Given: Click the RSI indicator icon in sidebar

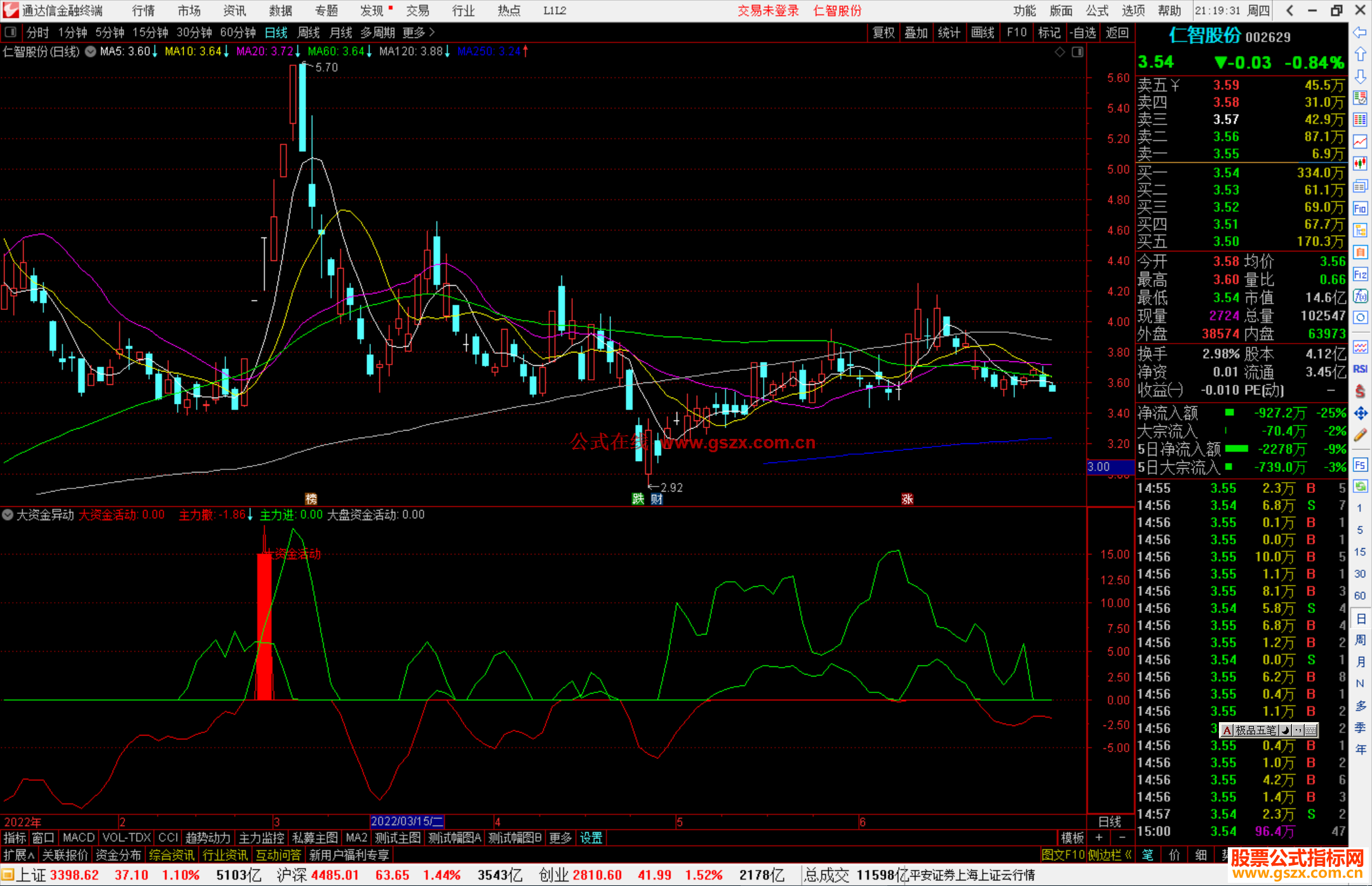Looking at the screenshot, I should click(x=1360, y=369).
